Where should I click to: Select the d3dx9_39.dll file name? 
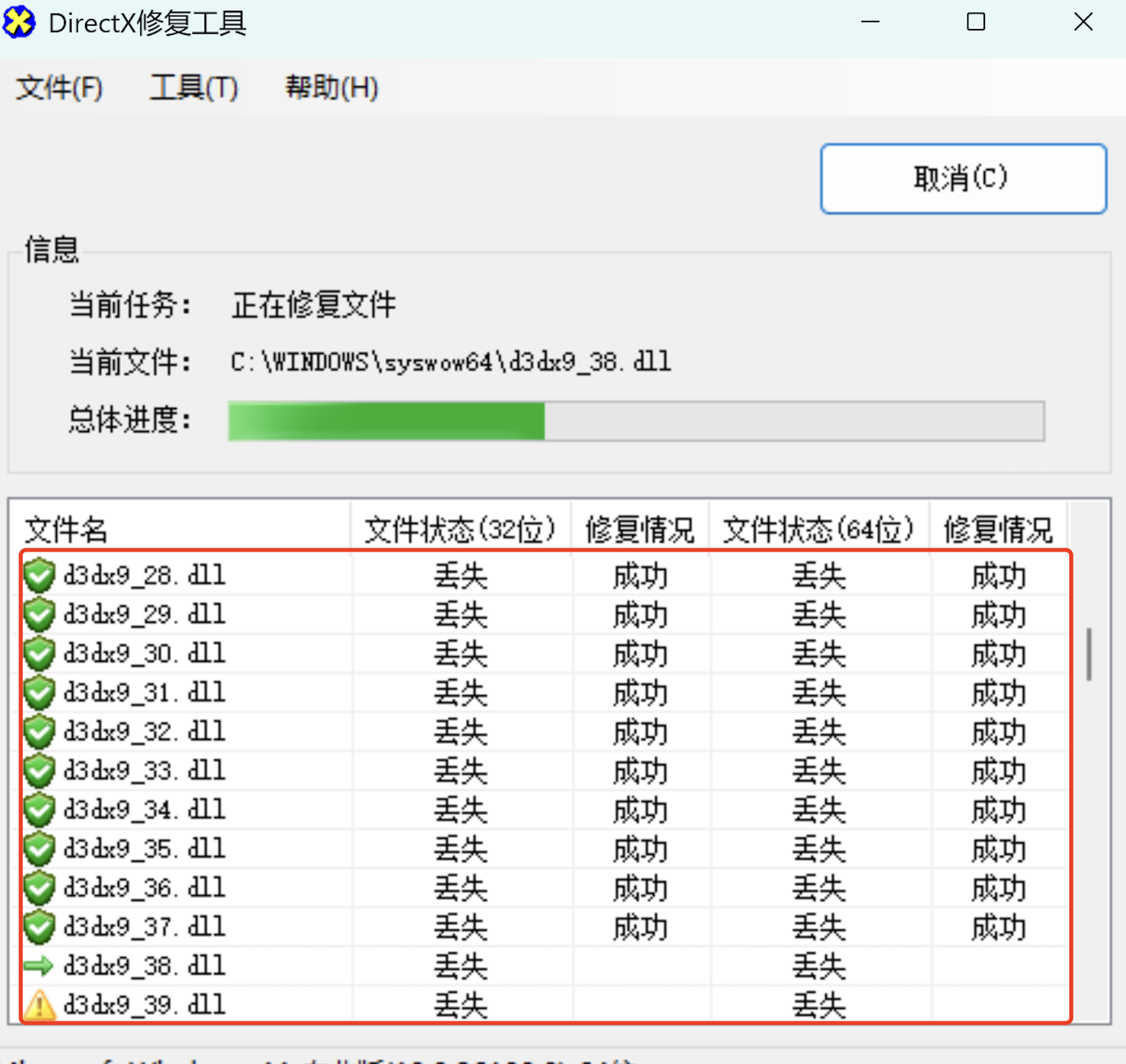[x=144, y=1005]
